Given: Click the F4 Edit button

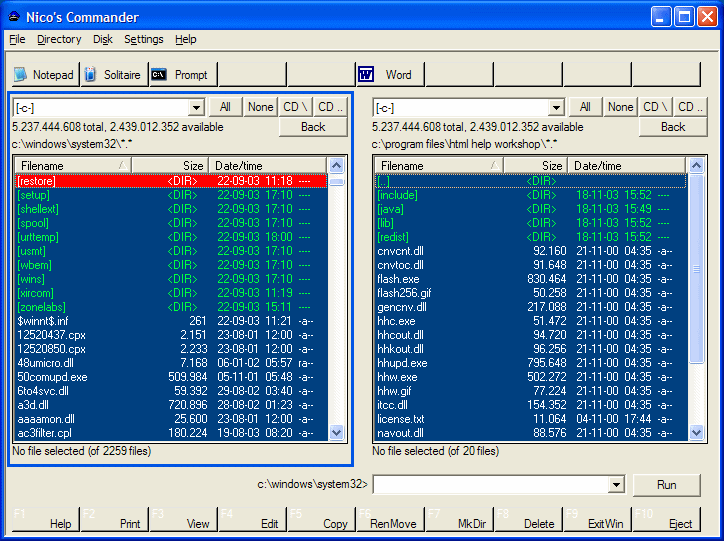Looking at the screenshot, I should [252, 519].
